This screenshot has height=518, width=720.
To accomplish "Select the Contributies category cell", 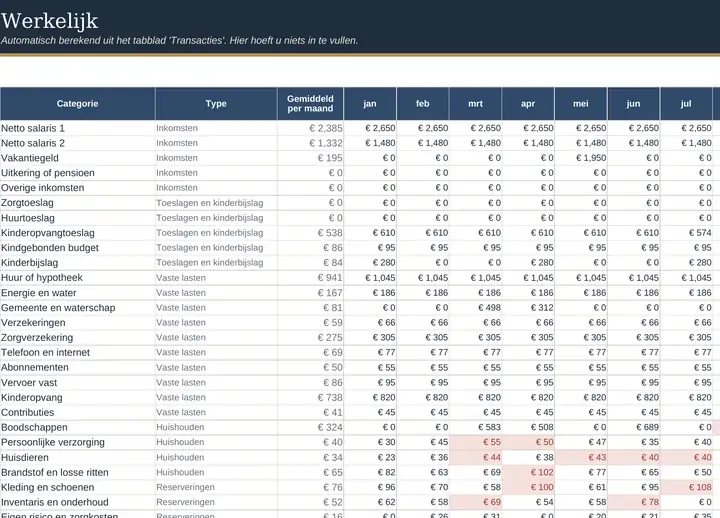I will [x=78, y=412].
